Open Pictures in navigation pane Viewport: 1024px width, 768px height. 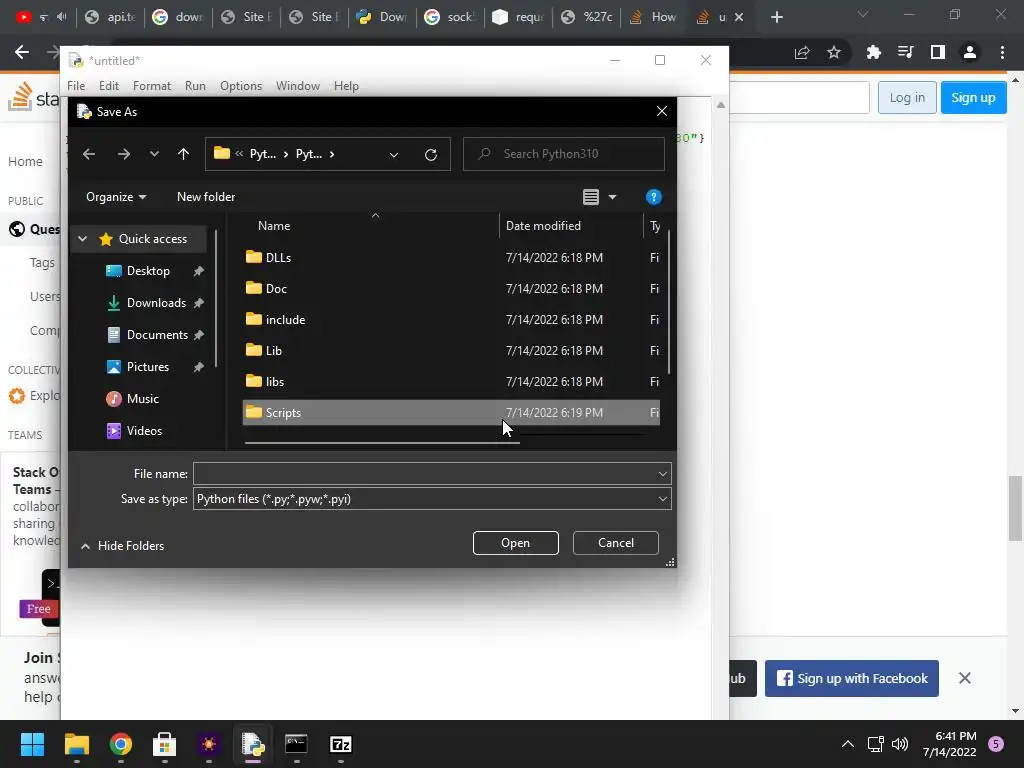point(148,367)
